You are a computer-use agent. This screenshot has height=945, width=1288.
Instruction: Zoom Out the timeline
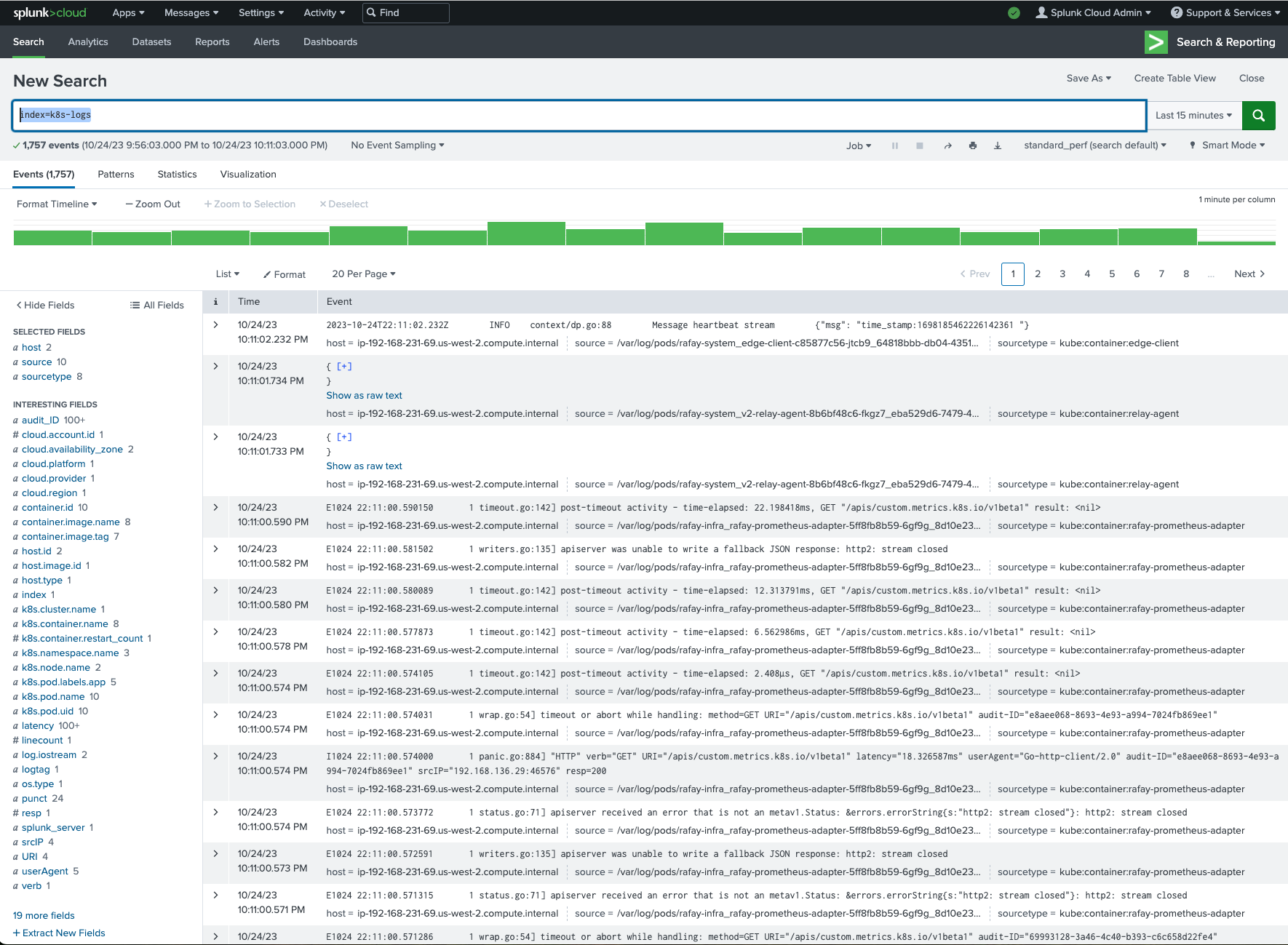click(x=153, y=204)
